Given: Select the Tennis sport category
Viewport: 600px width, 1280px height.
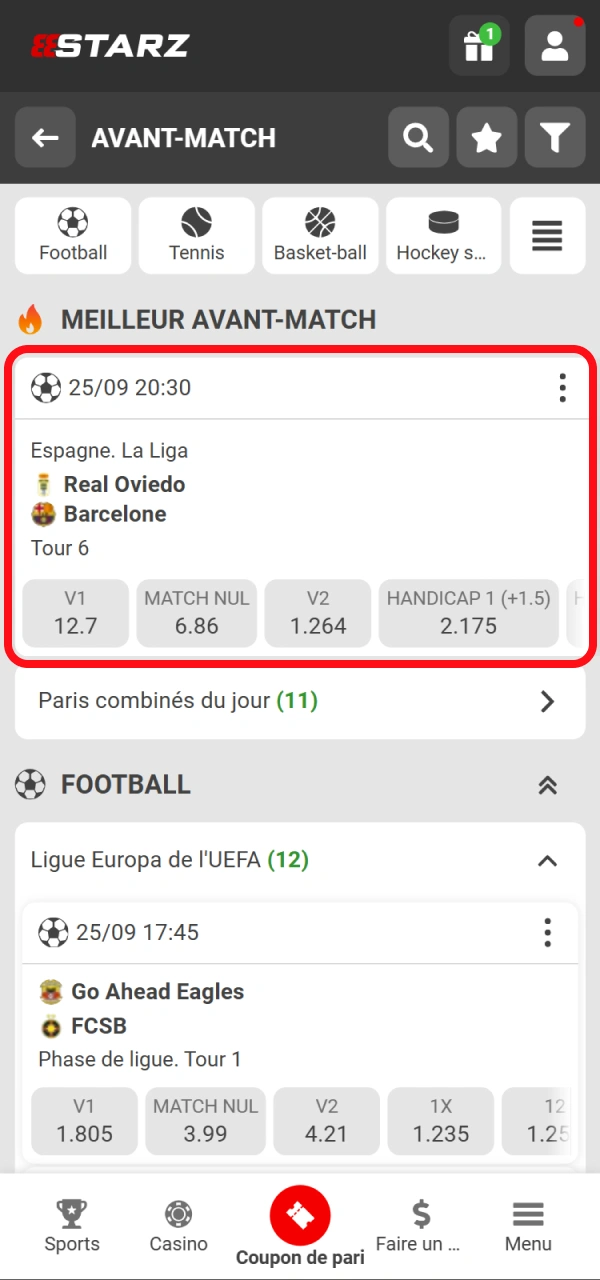Looking at the screenshot, I should coord(197,236).
